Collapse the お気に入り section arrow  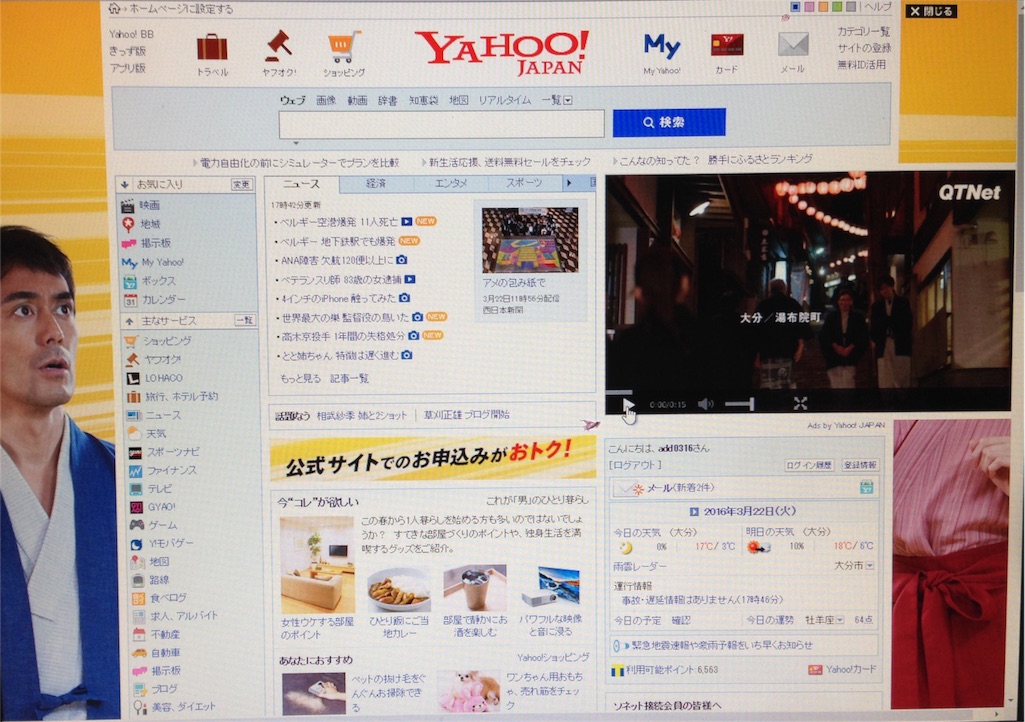click(124, 185)
